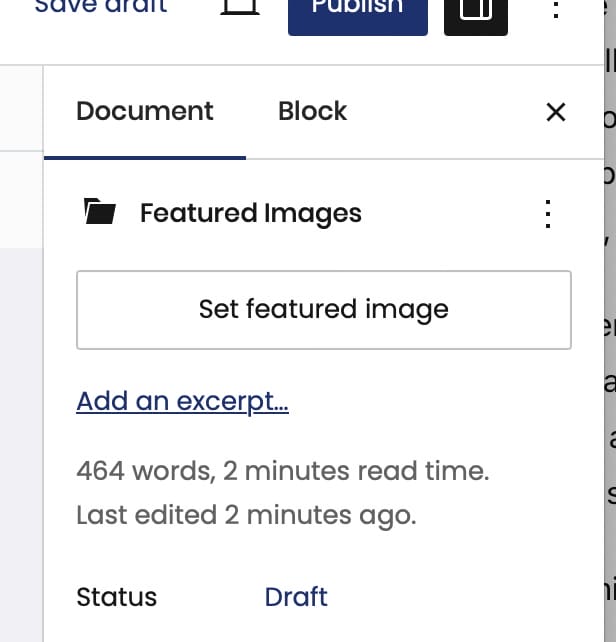Open the editor options menu at top

coord(556,9)
